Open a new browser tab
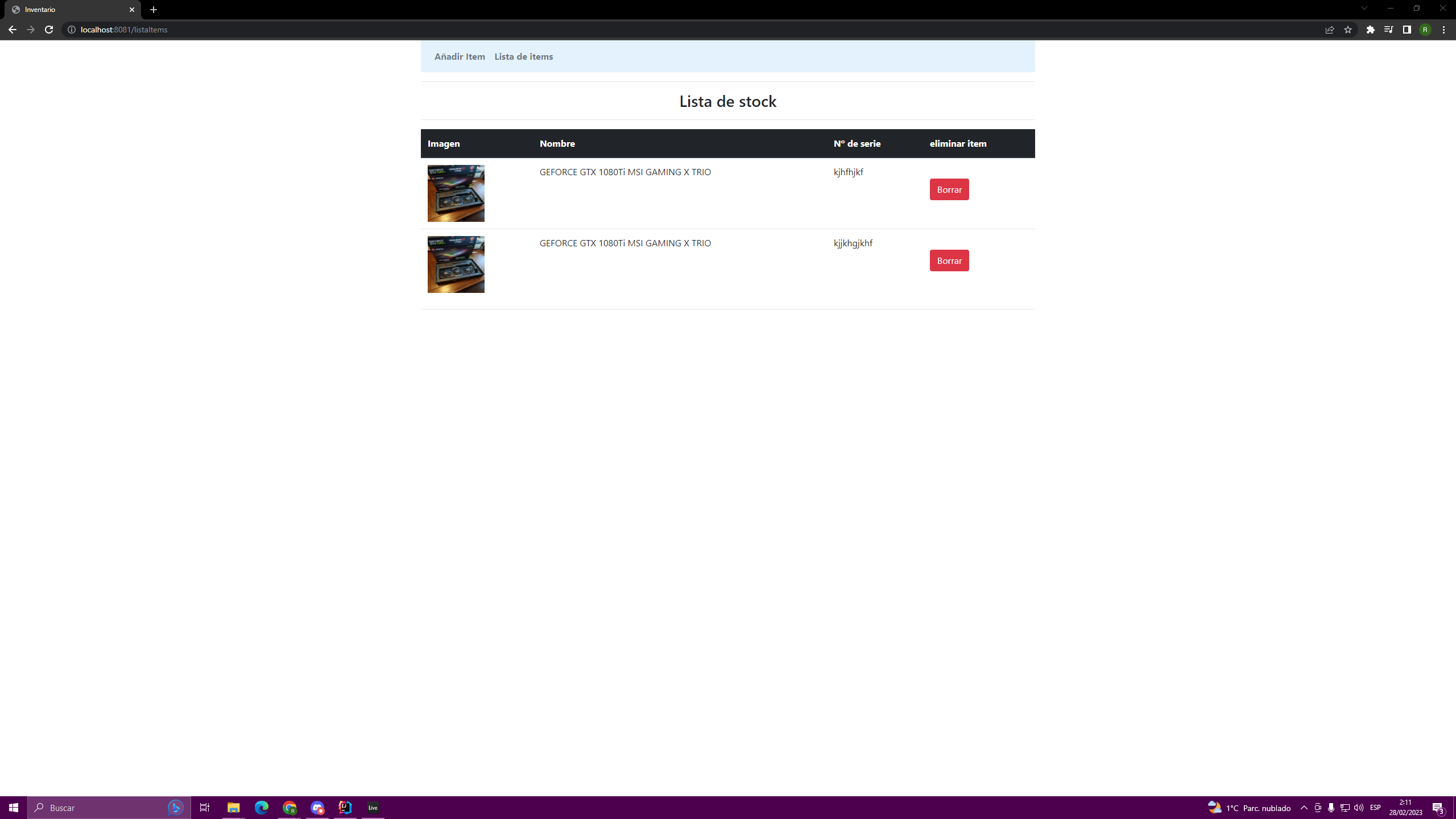 coord(154,10)
